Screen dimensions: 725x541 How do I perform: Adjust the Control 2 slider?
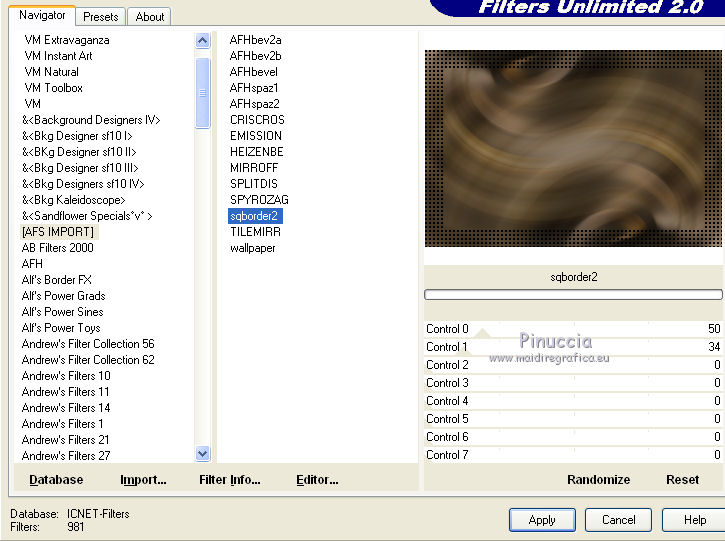pos(573,365)
